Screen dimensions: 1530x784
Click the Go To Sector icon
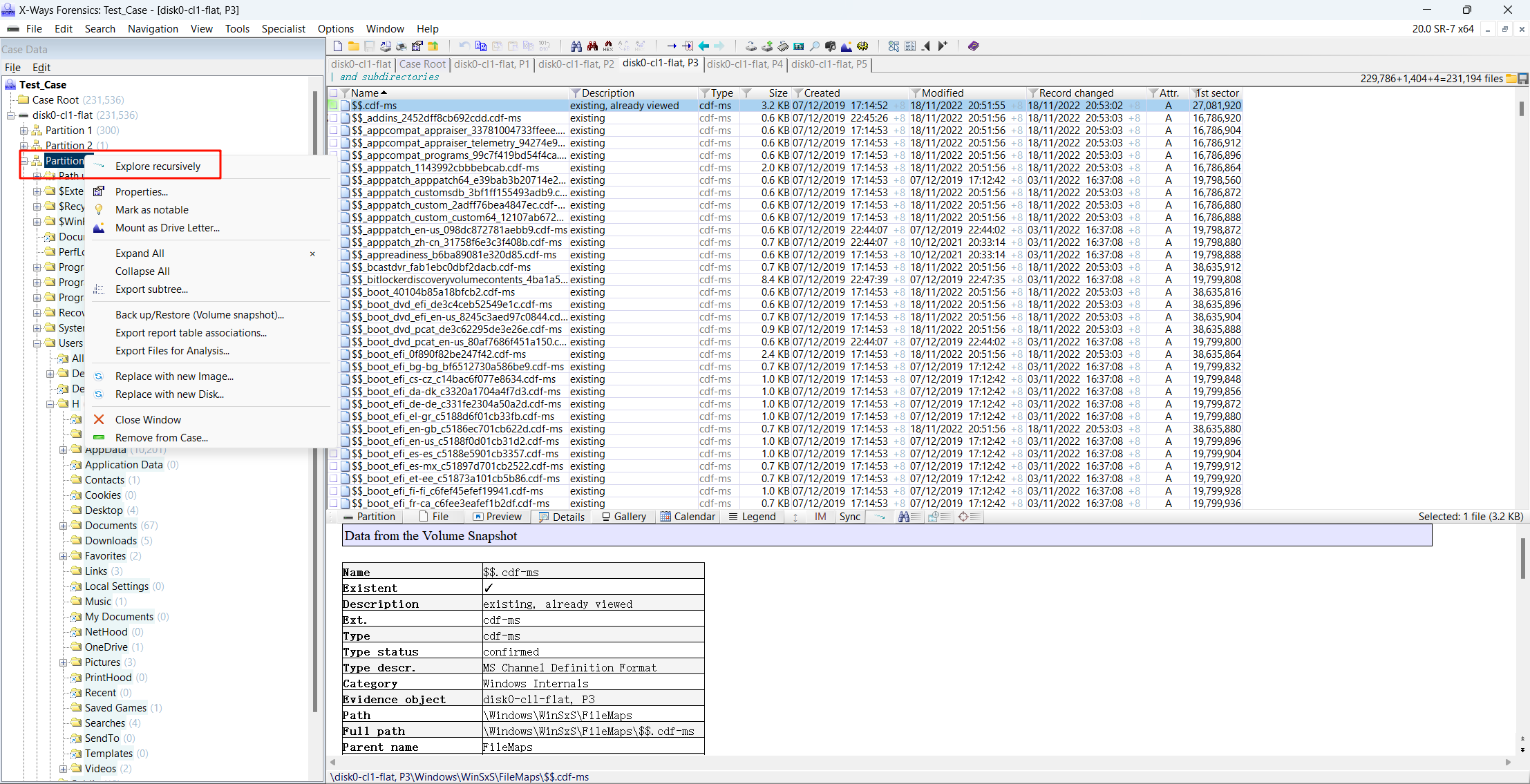[688, 46]
